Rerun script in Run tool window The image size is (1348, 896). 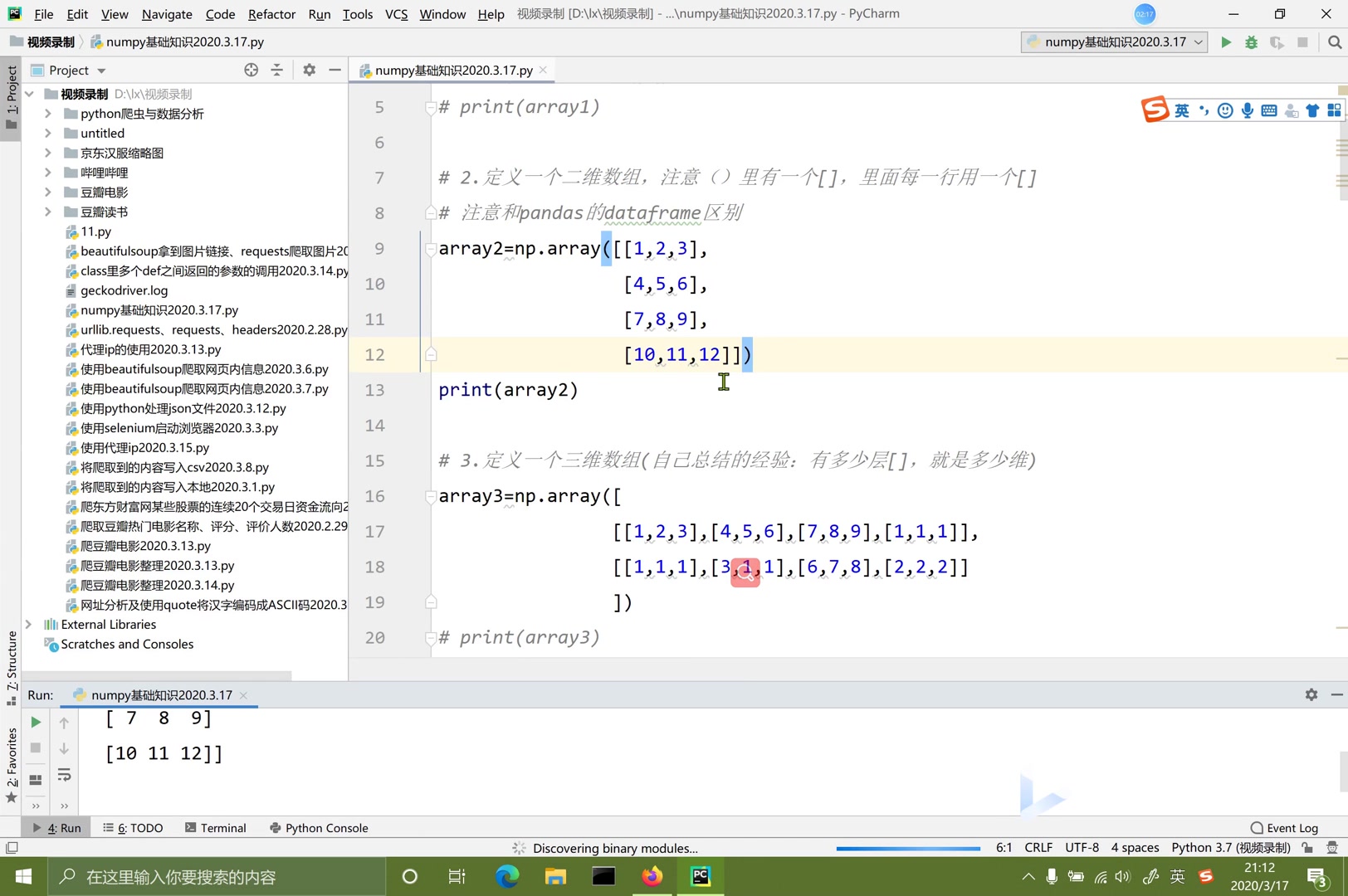point(36,723)
